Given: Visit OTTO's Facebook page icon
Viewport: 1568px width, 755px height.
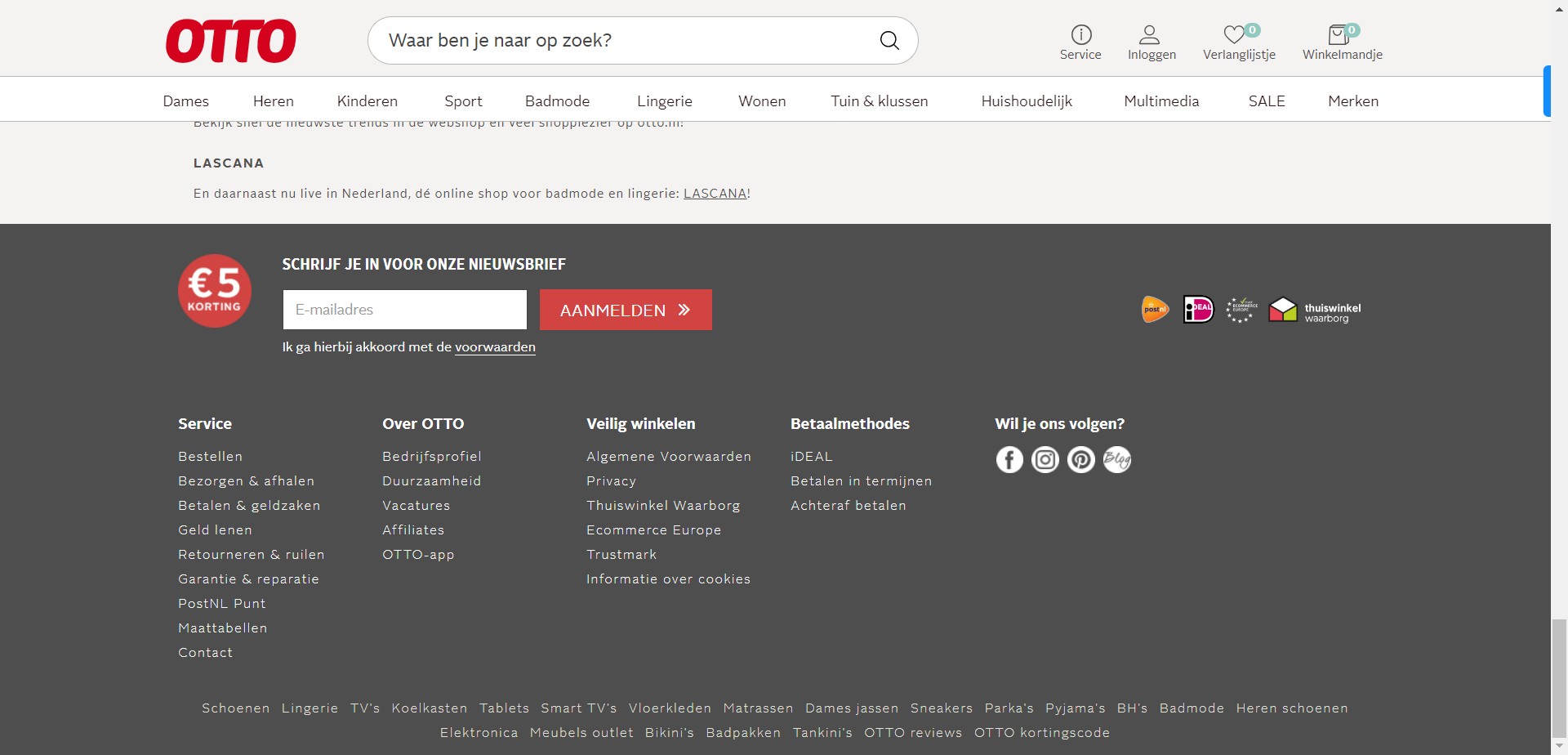Looking at the screenshot, I should click(x=1009, y=460).
